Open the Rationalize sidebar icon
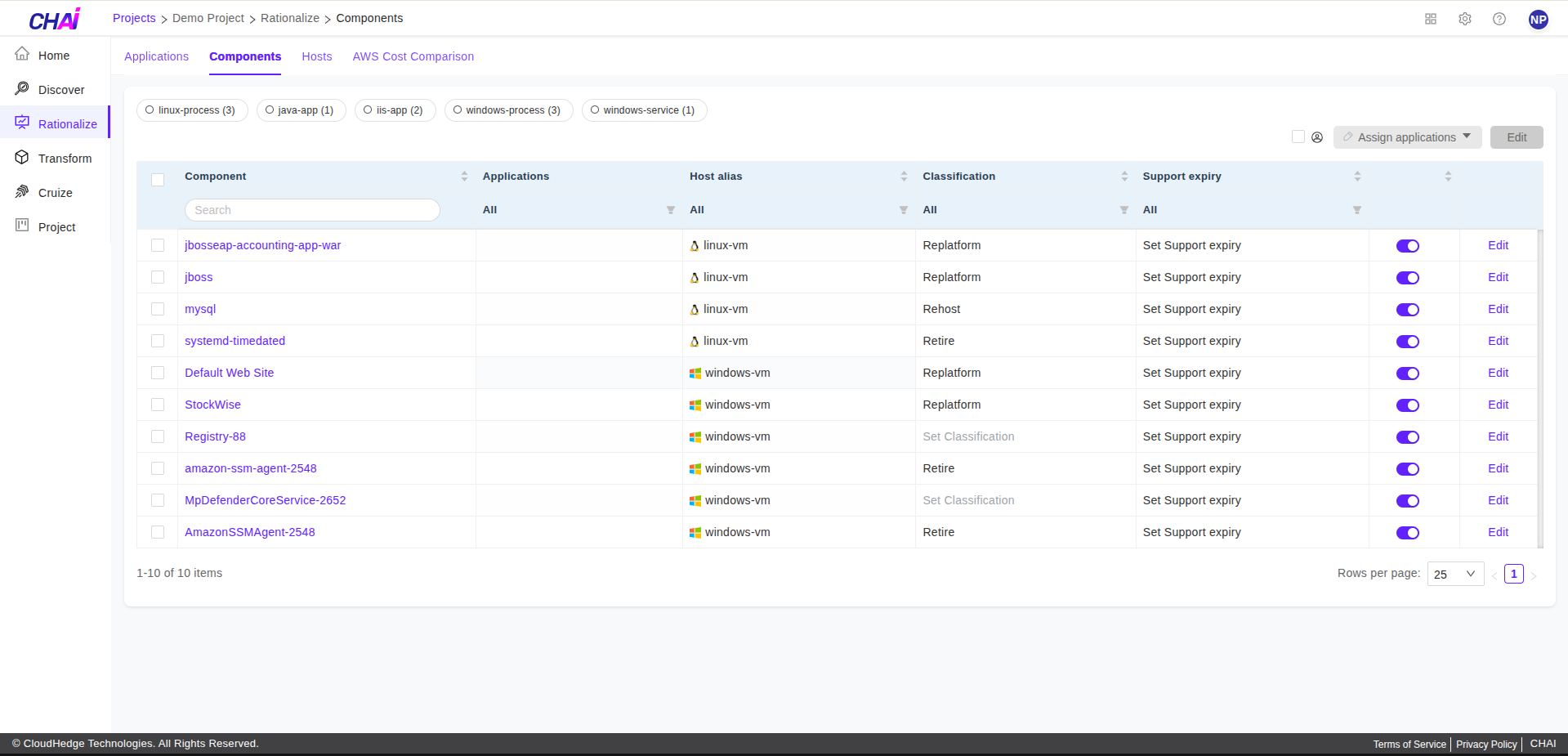The width and height of the screenshot is (1568, 756). [x=22, y=123]
